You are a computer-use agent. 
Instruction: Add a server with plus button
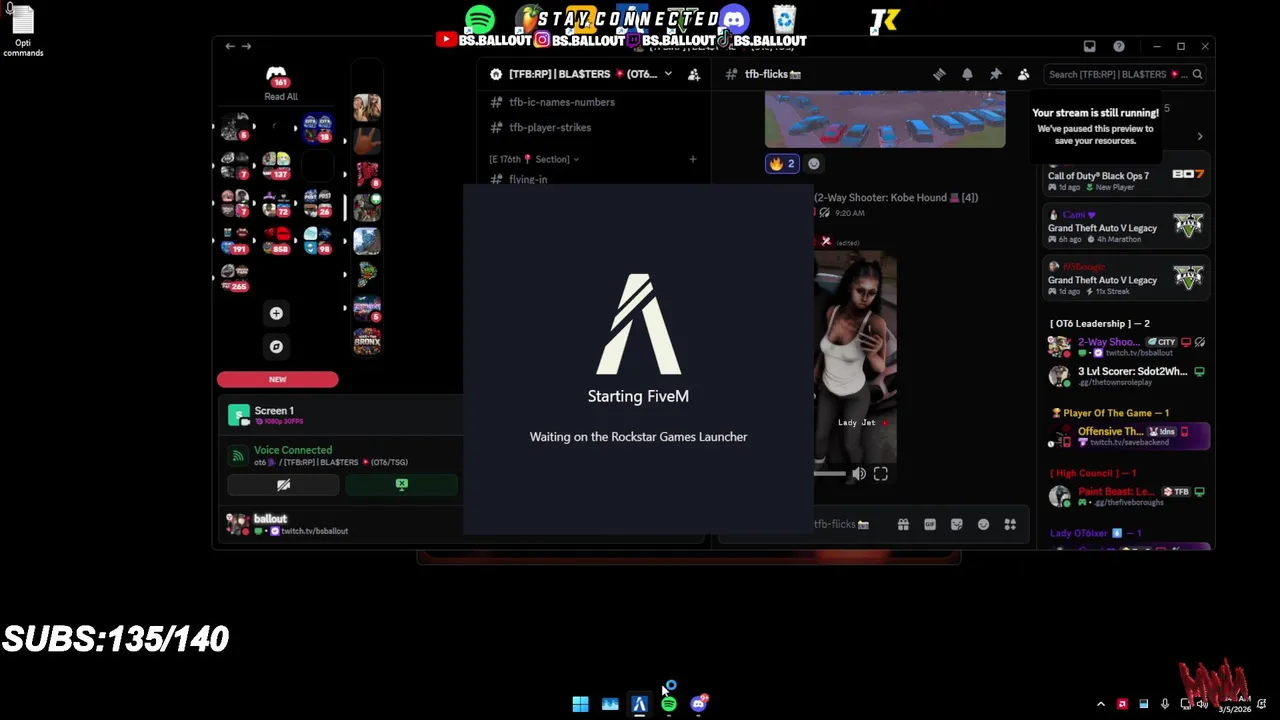(x=276, y=313)
